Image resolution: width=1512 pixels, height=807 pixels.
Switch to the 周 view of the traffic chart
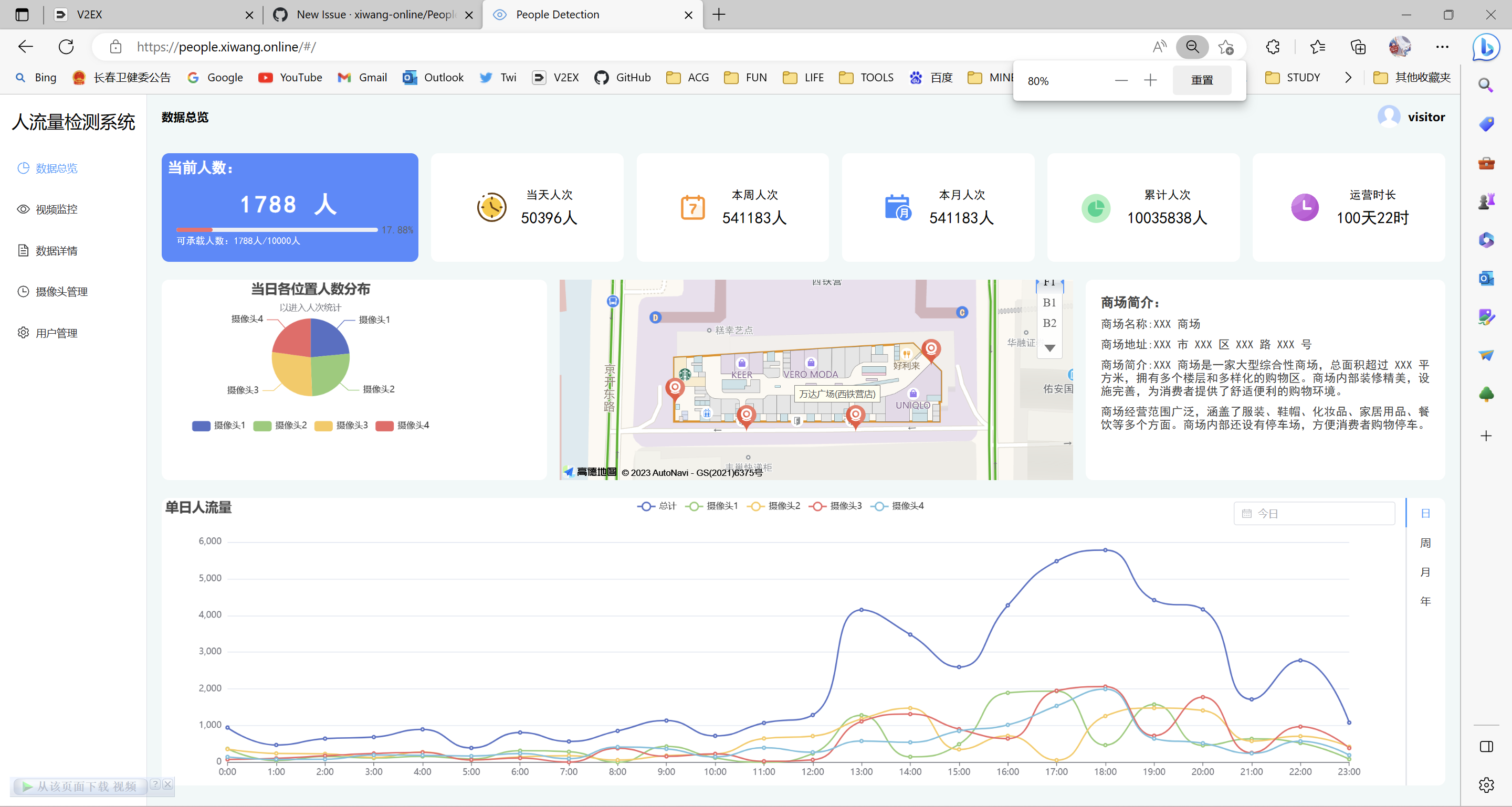tap(1426, 543)
